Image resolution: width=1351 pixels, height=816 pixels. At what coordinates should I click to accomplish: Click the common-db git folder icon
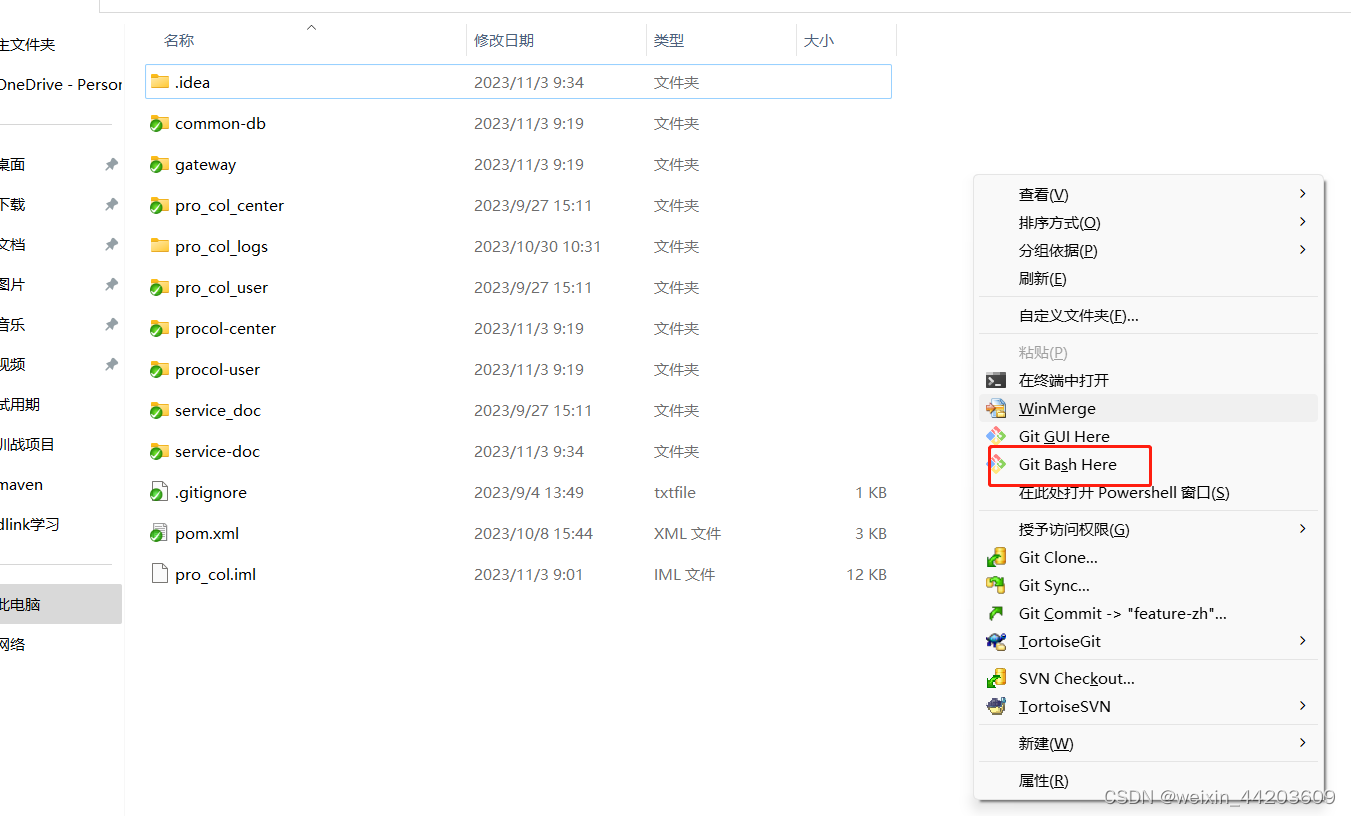pyautogui.click(x=159, y=123)
